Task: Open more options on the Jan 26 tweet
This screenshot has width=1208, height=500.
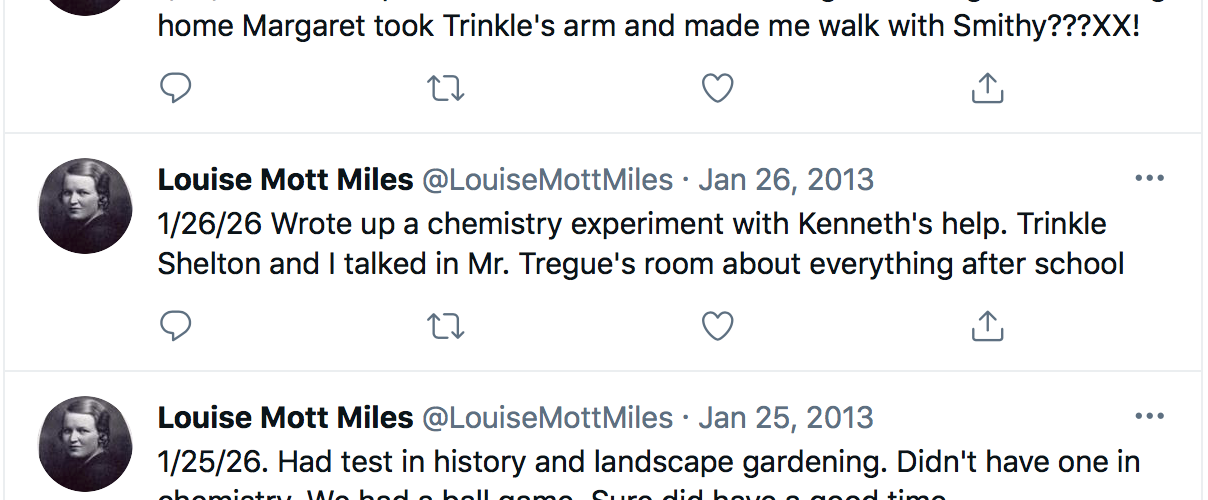Action: pyautogui.click(x=1150, y=179)
